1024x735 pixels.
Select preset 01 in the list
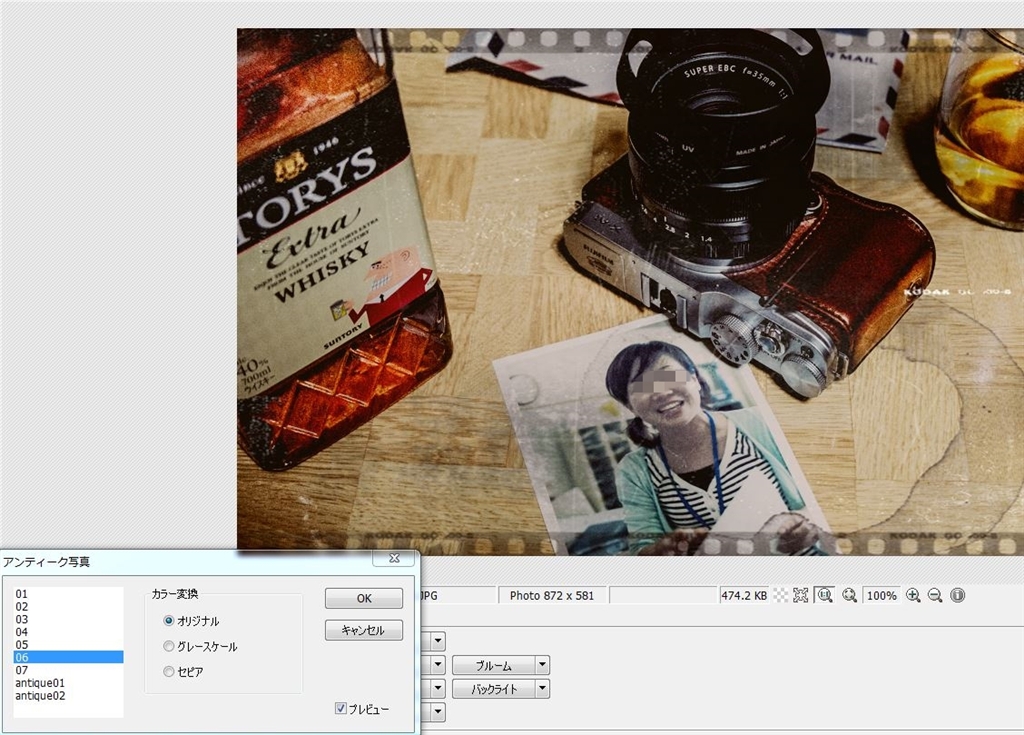pos(68,594)
